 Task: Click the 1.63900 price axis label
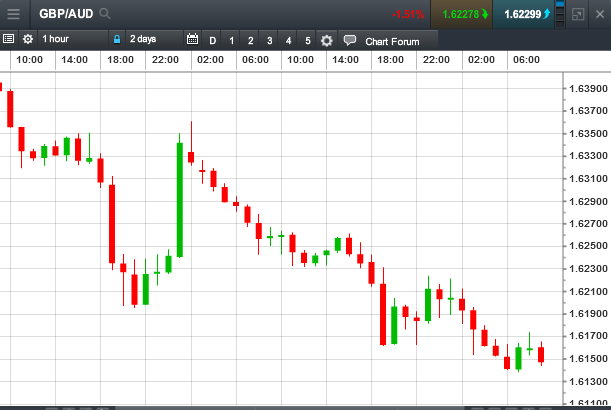[588, 89]
